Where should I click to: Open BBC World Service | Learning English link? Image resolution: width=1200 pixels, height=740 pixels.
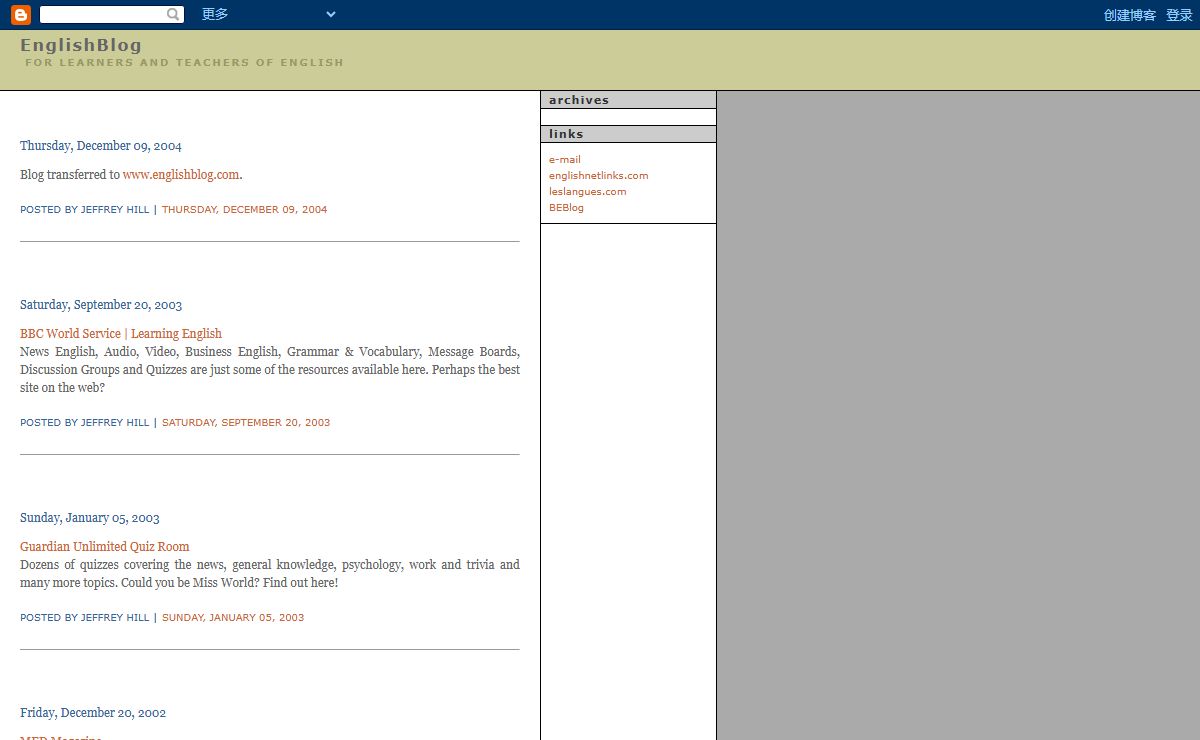pyautogui.click(x=121, y=334)
